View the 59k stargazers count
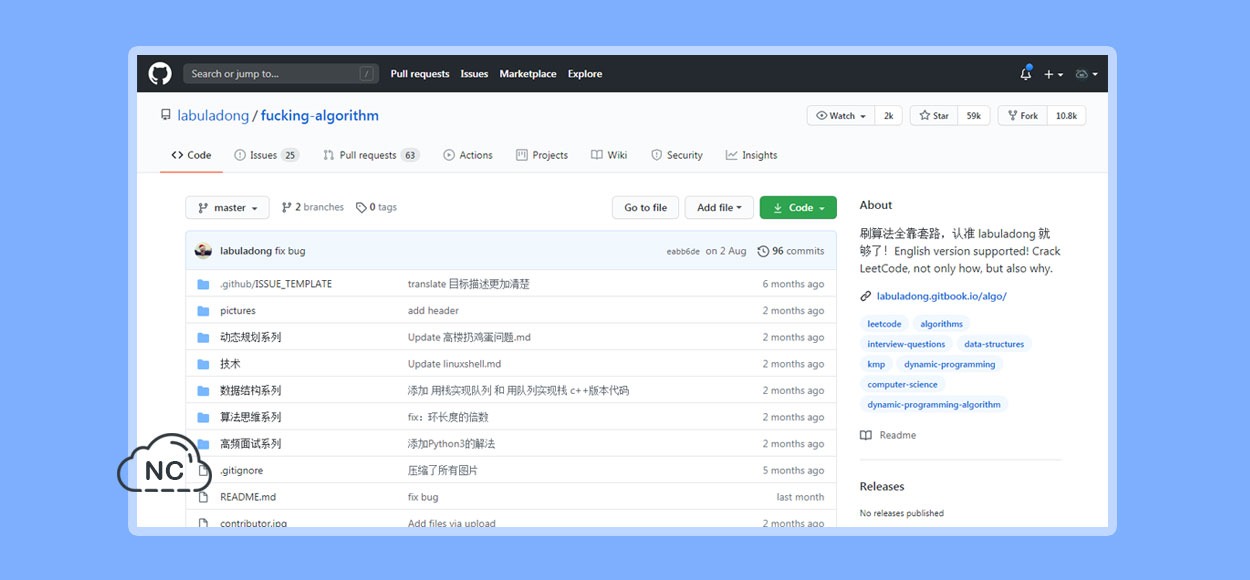Image resolution: width=1250 pixels, height=580 pixels. tap(974, 116)
